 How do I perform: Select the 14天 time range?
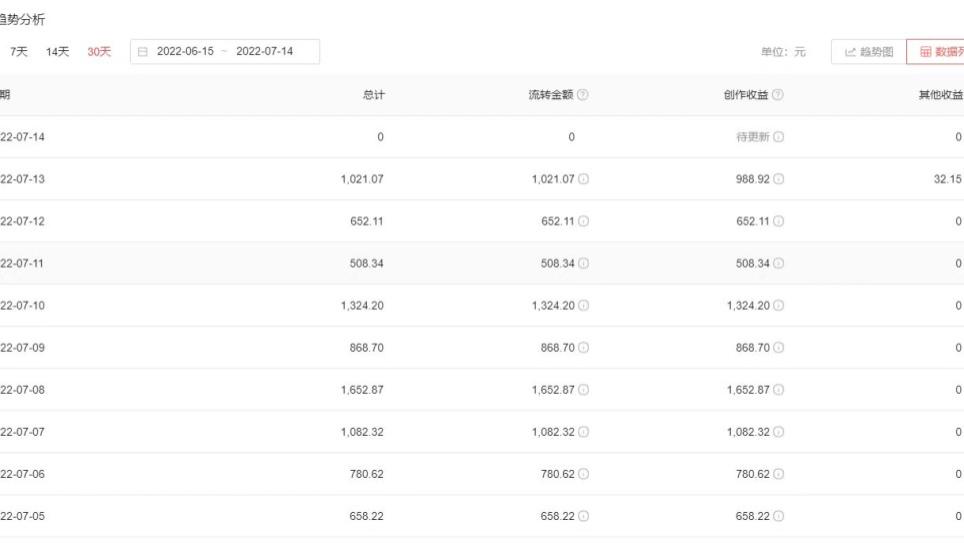[x=57, y=52]
